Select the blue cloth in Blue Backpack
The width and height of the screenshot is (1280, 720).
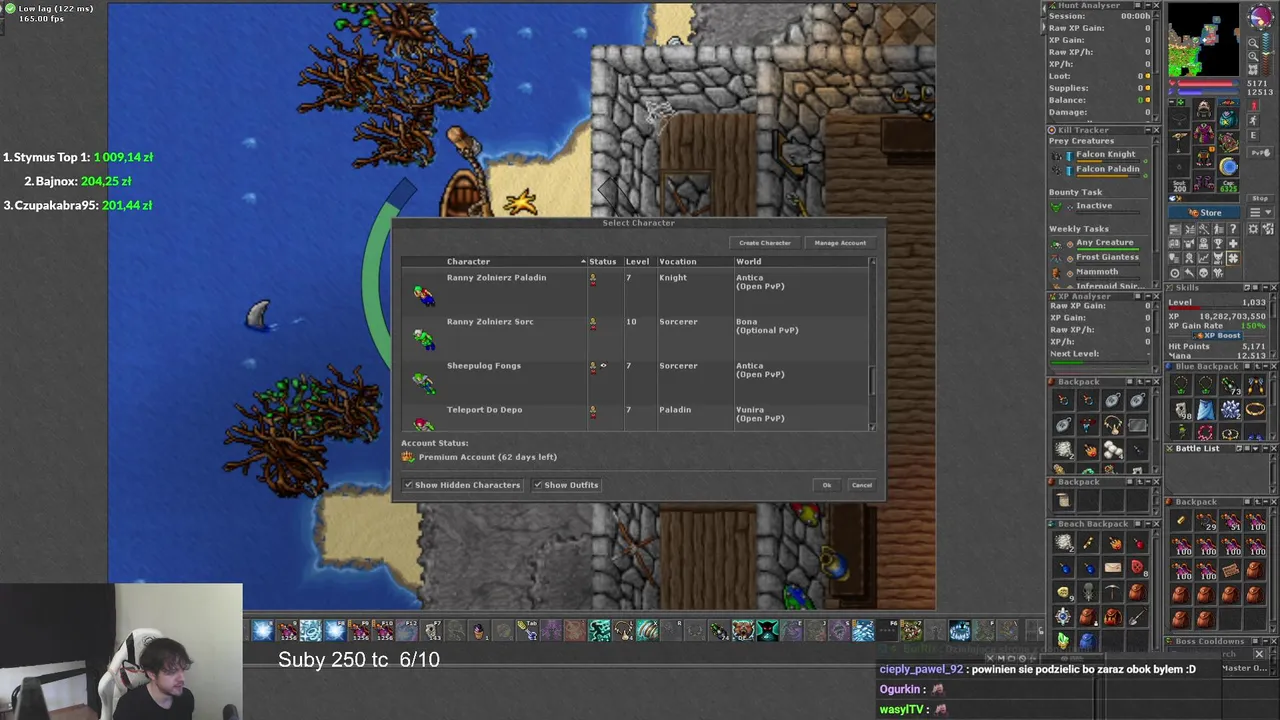click(x=1206, y=410)
